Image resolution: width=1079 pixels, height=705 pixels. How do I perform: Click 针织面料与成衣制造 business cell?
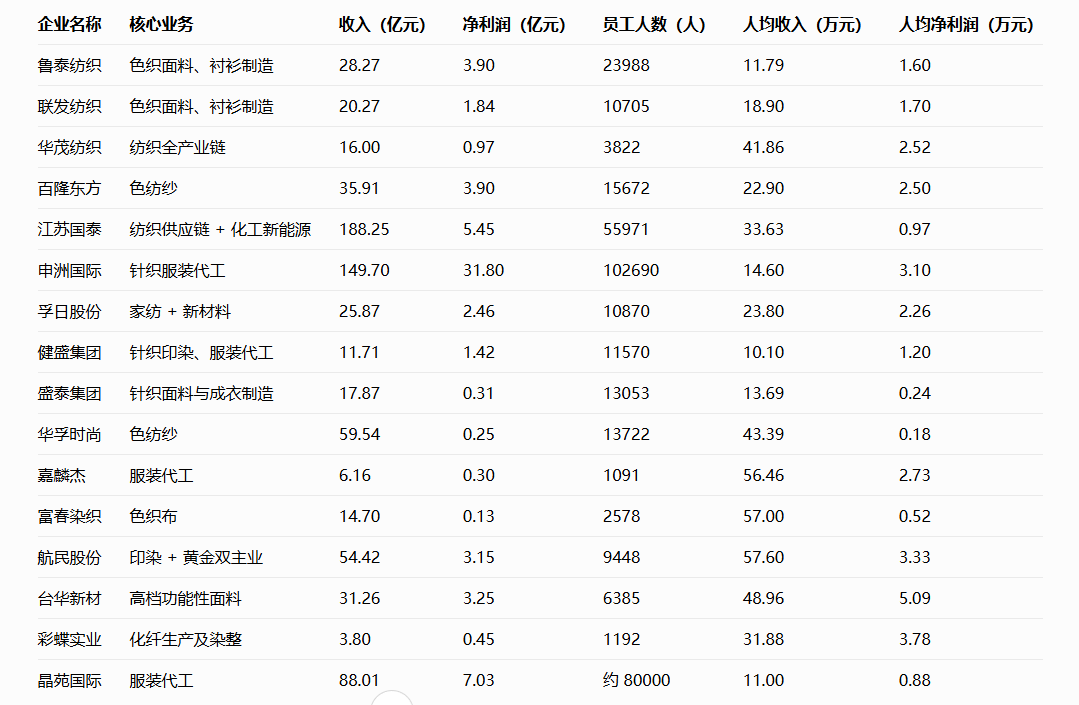pyautogui.click(x=202, y=393)
